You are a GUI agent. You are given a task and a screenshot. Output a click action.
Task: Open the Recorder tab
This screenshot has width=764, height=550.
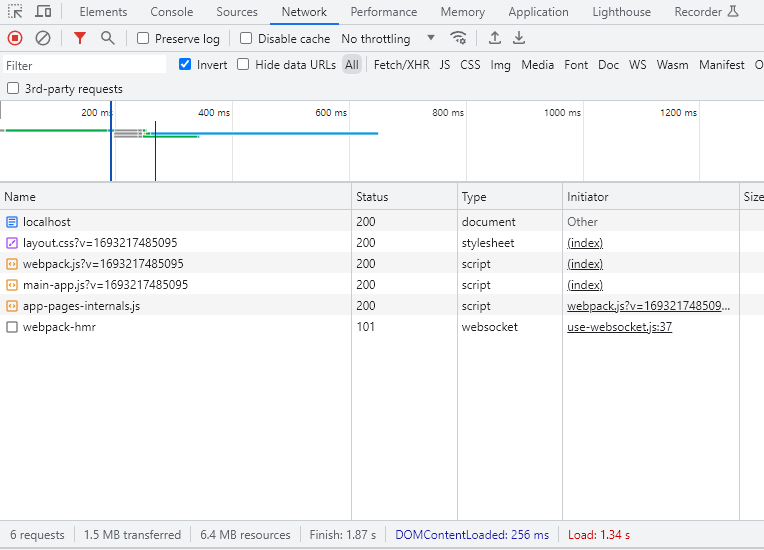click(698, 12)
